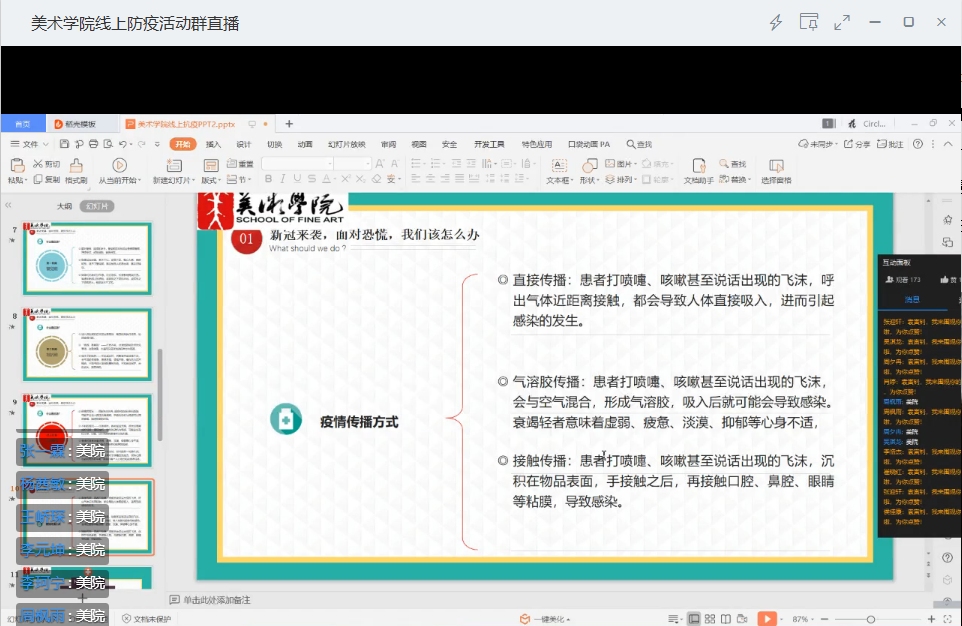Start slideshow from current slide (从当前开始)
The height and width of the screenshot is (626, 962).
tap(120, 171)
